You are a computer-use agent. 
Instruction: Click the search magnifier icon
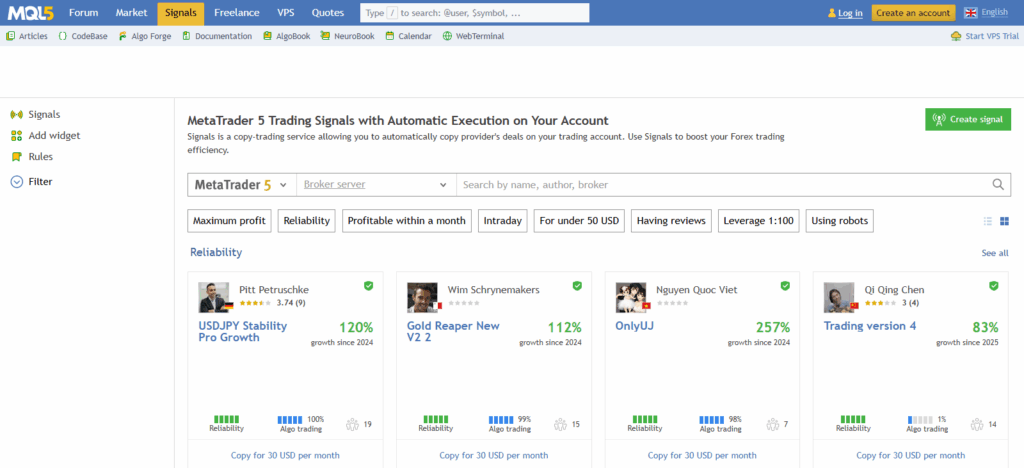point(998,185)
